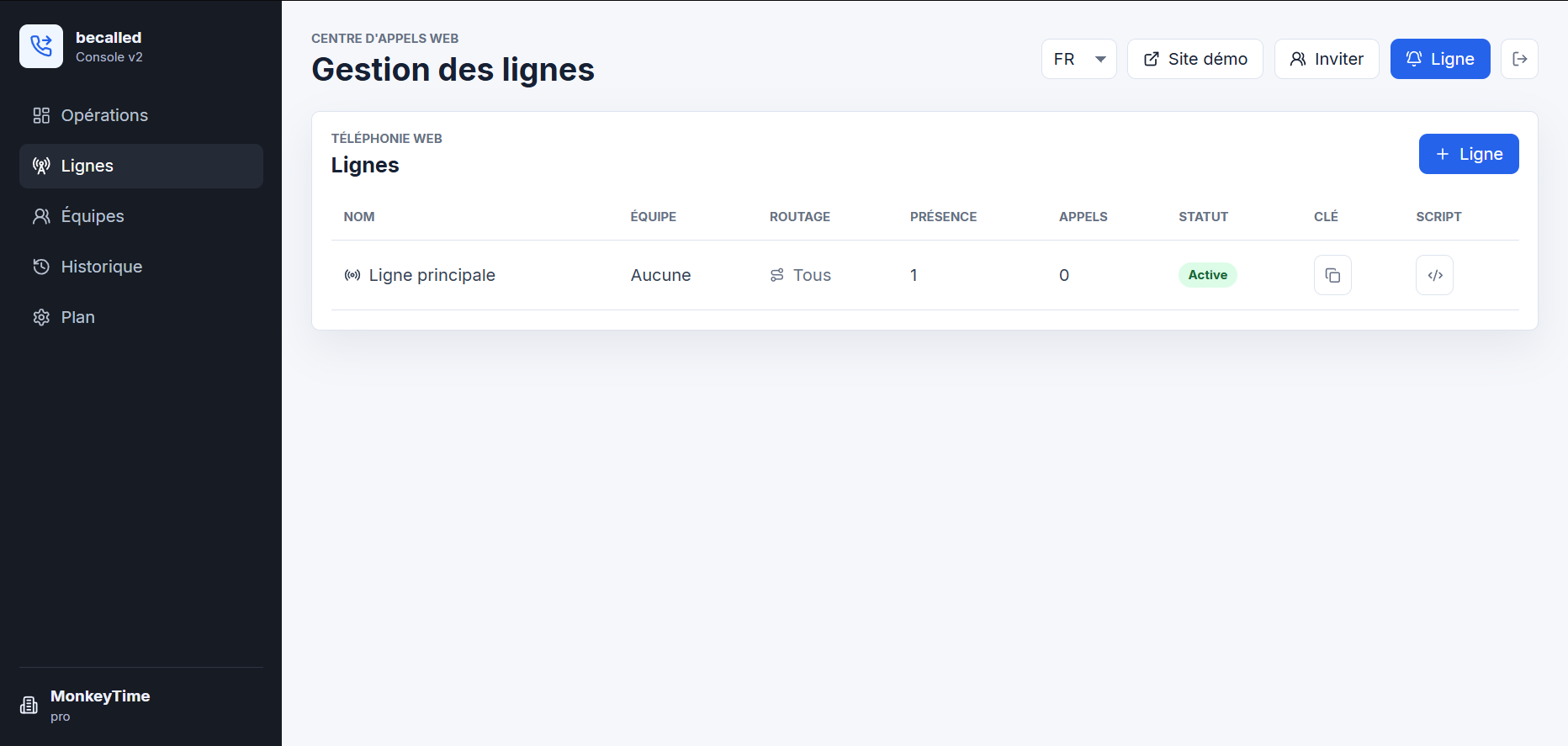
Task: Open the Opérations section in sidebar
Action: (141, 115)
